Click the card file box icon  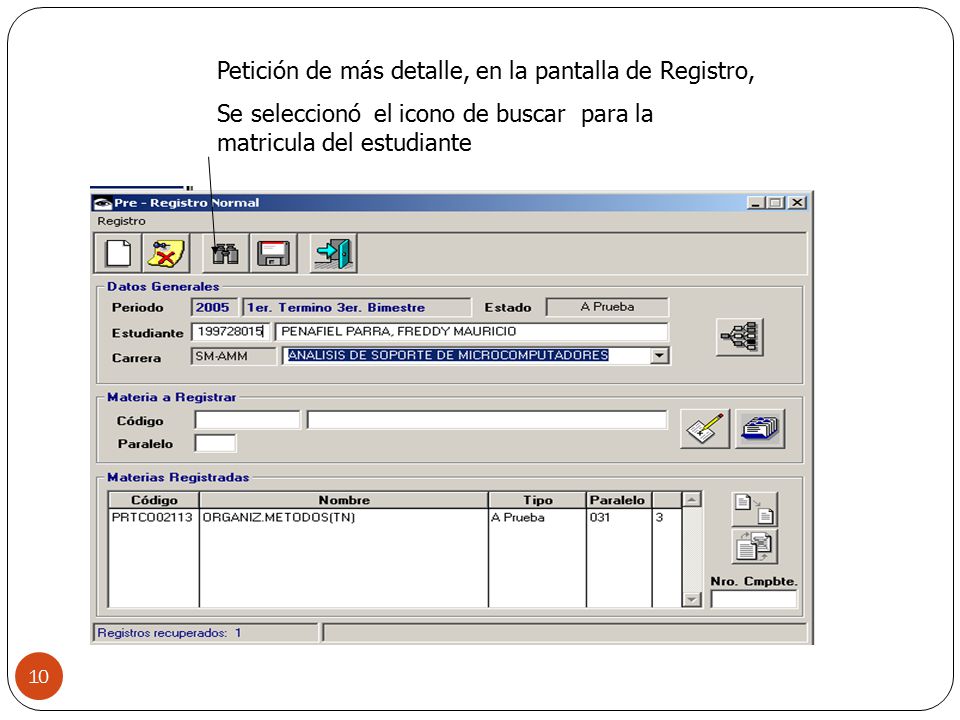(760, 429)
